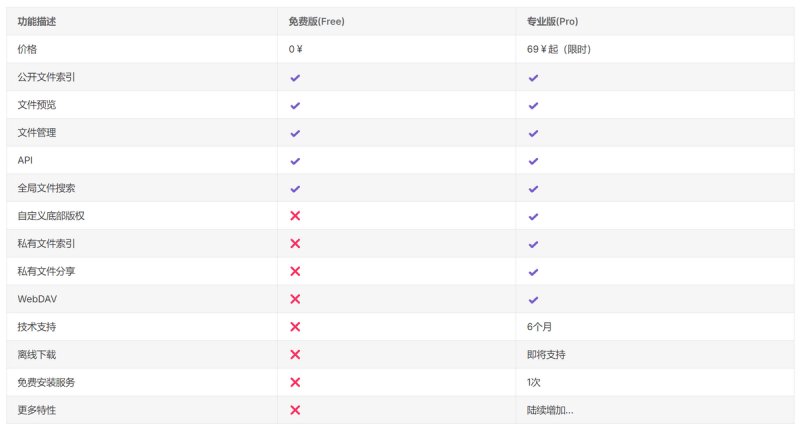Click the 0￥ free price cell

295,49
